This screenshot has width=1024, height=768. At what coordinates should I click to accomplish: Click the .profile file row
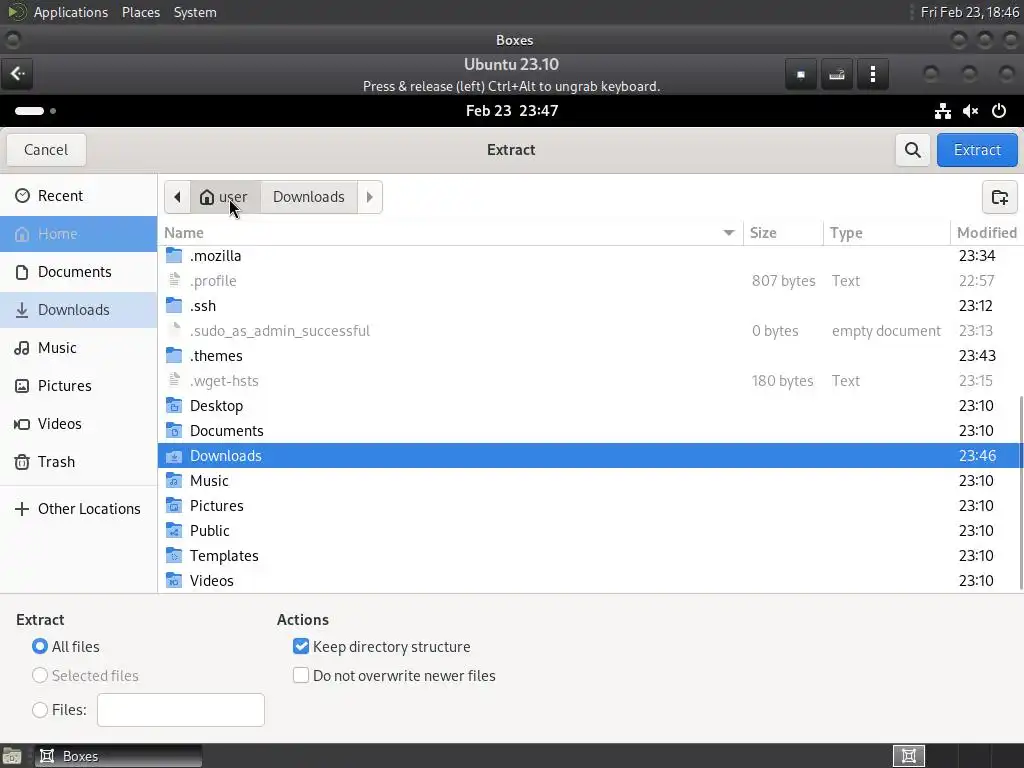click(x=590, y=281)
